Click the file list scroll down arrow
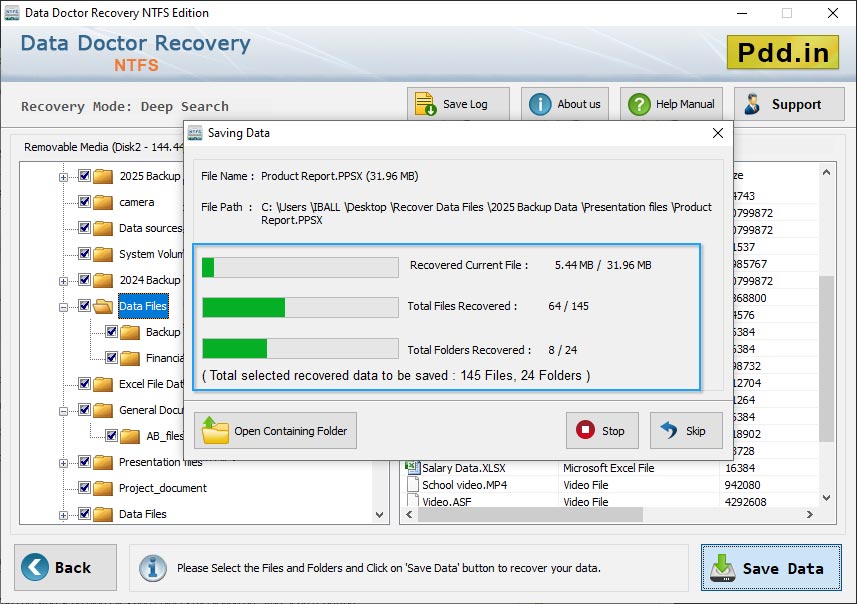The image size is (857, 604). pyautogui.click(x=826, y=498)
